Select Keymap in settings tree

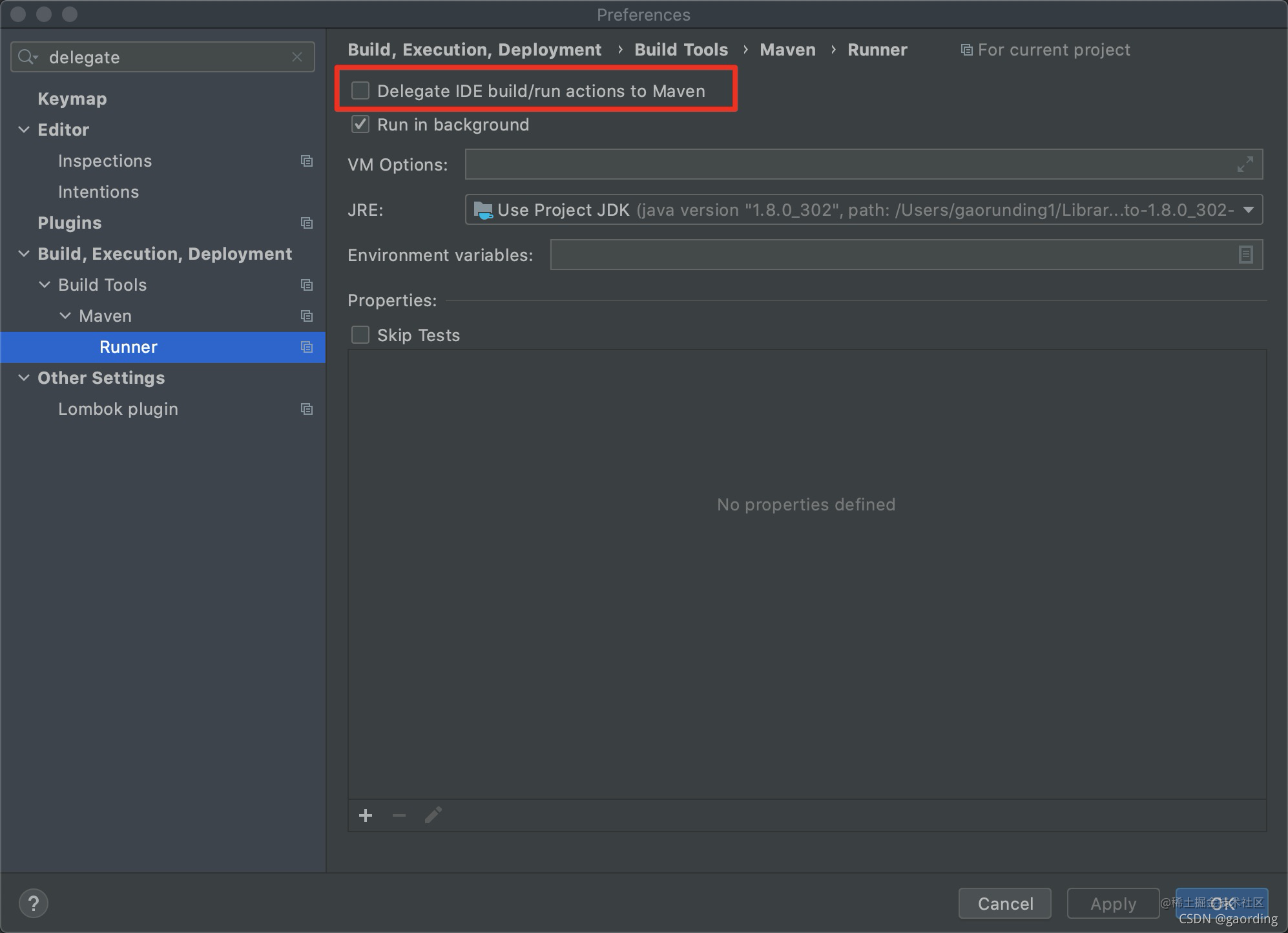[72, 99]
